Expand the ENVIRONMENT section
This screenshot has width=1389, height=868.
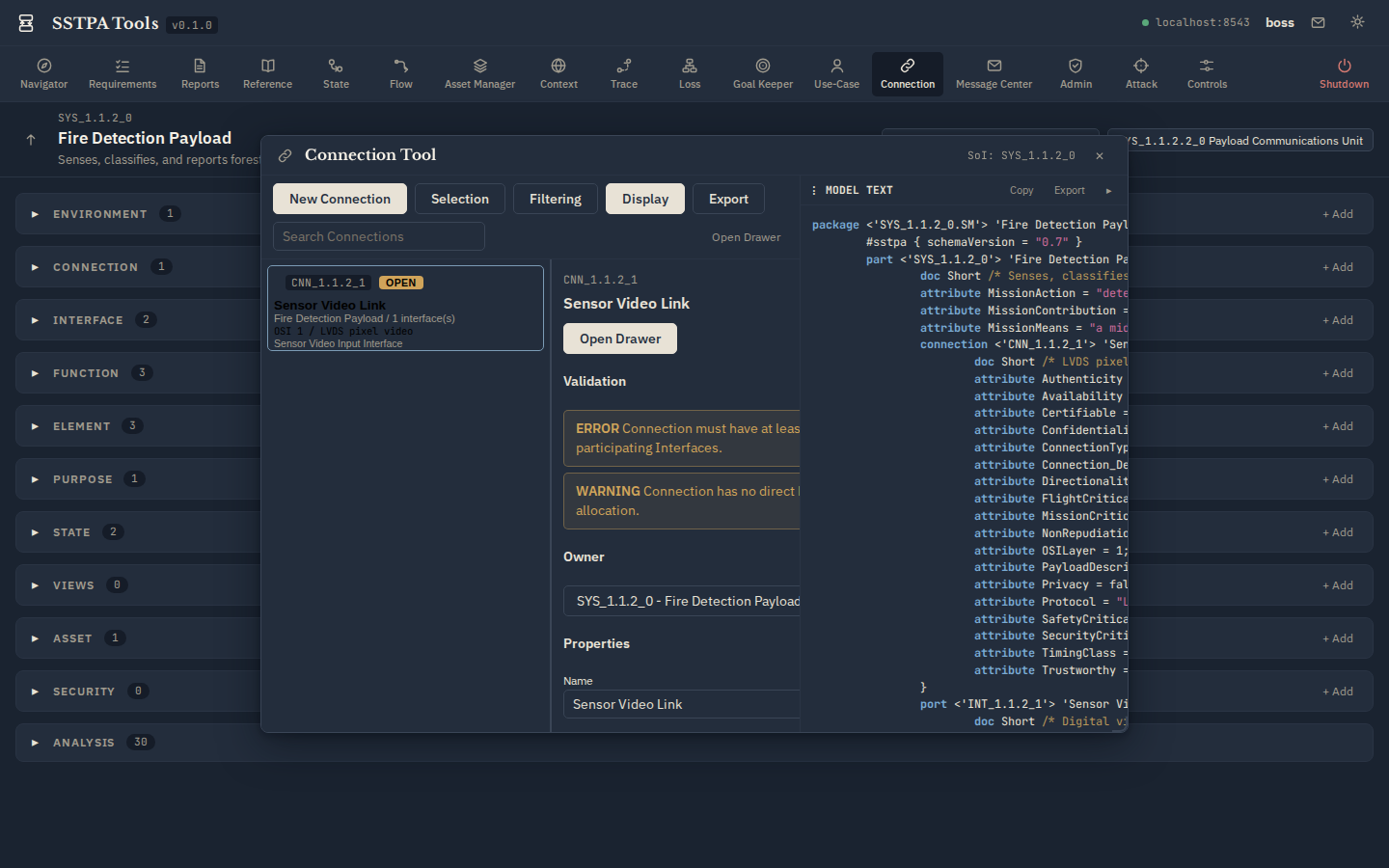click(x=35, y=214)
